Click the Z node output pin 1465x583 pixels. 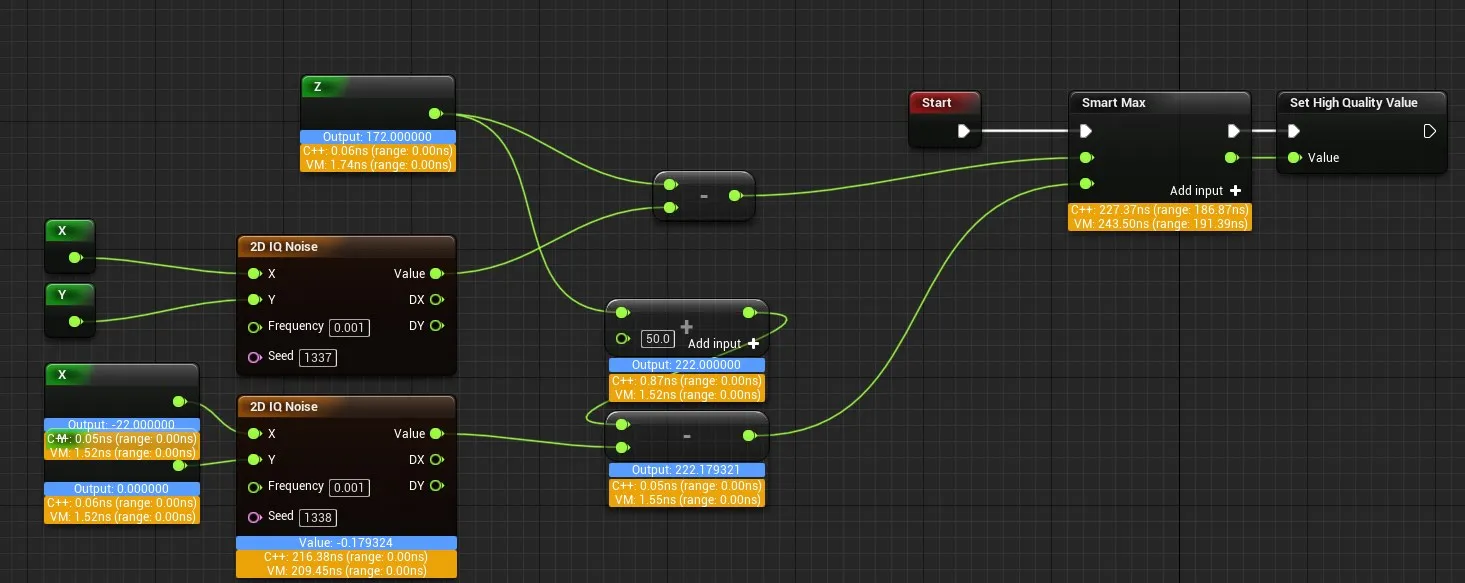(434, 113)
